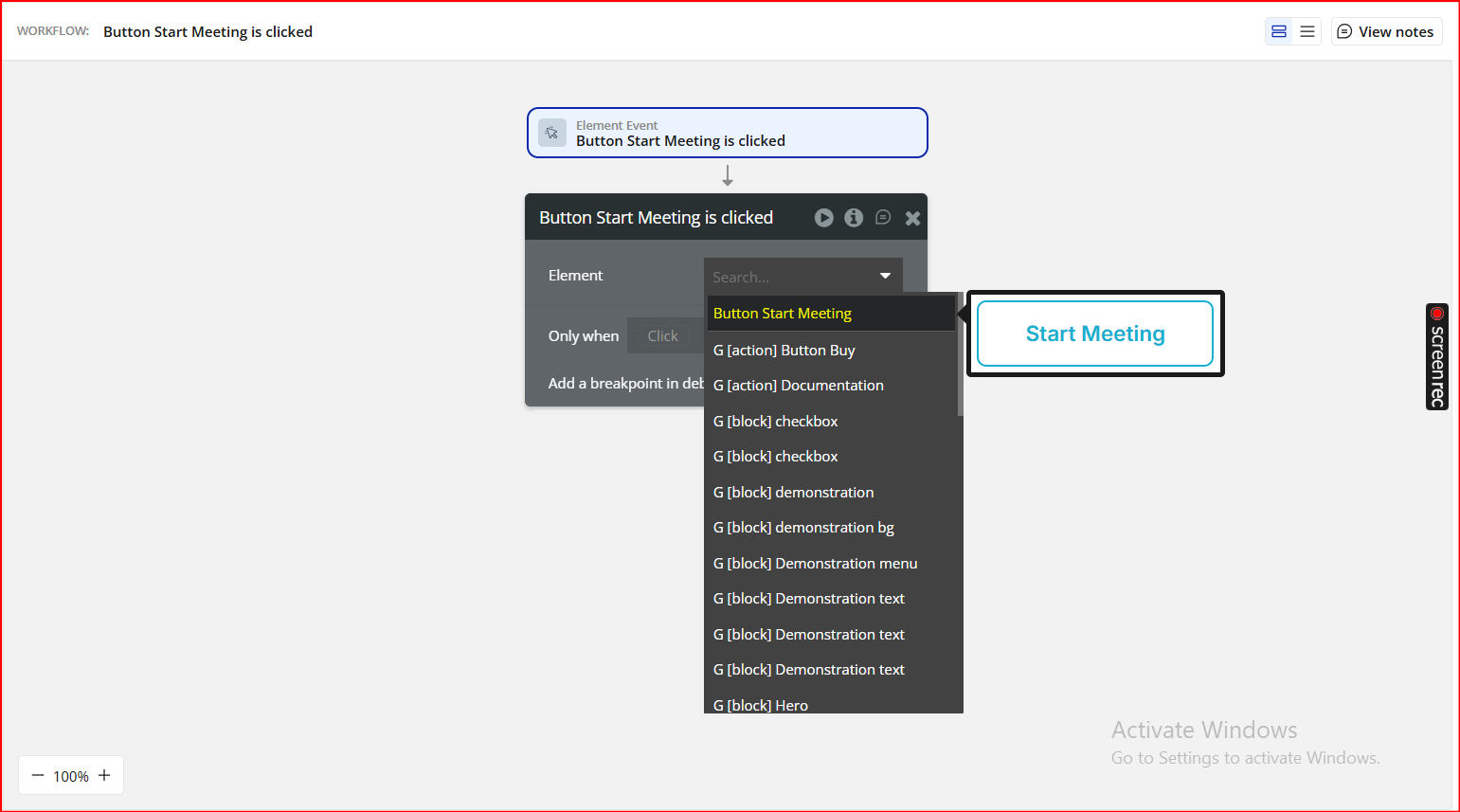
Task: Pick G [block] demonstration bg option
Action: pos(832,528)
